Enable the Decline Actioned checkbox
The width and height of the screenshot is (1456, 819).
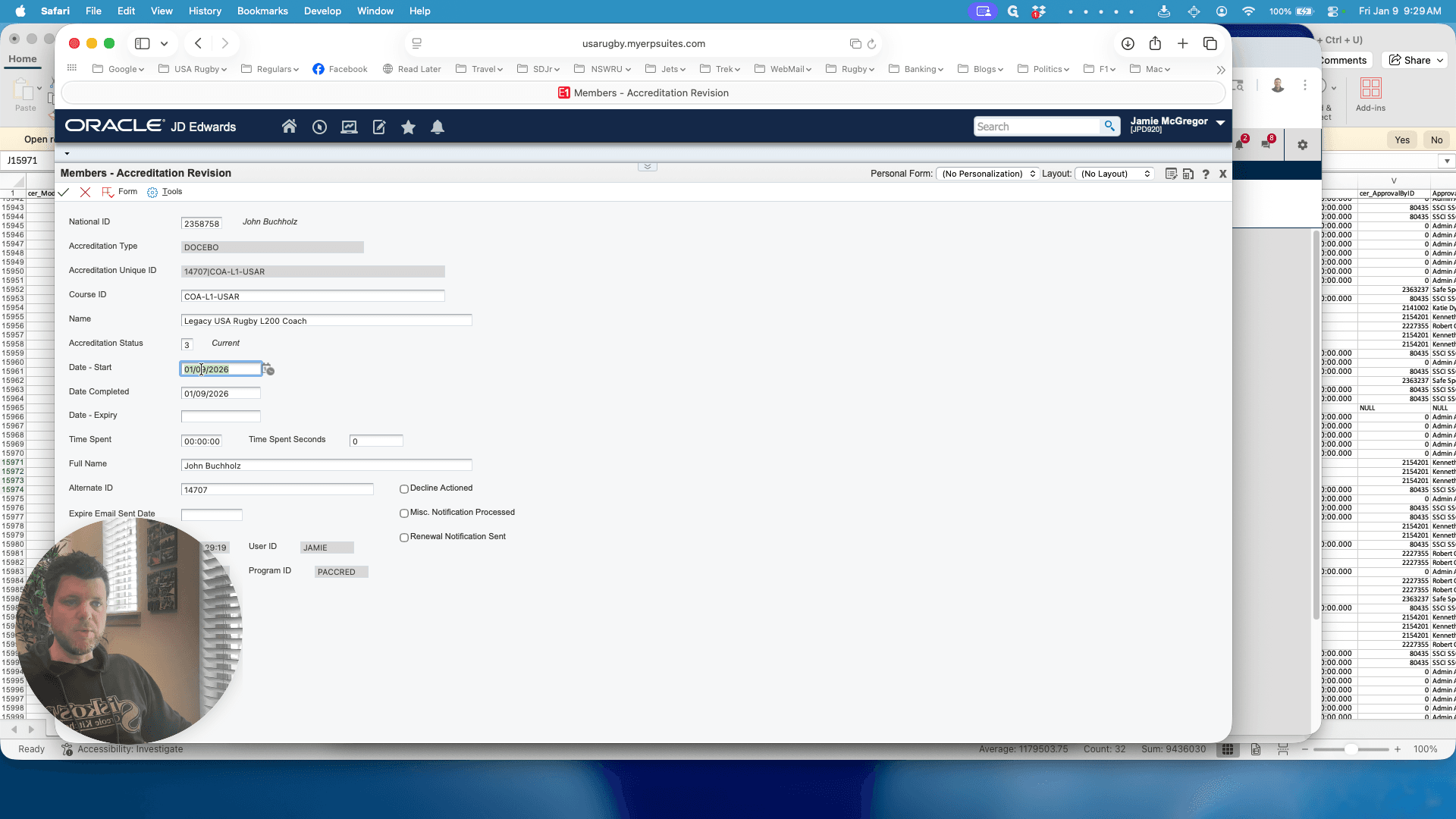[404, 489]
